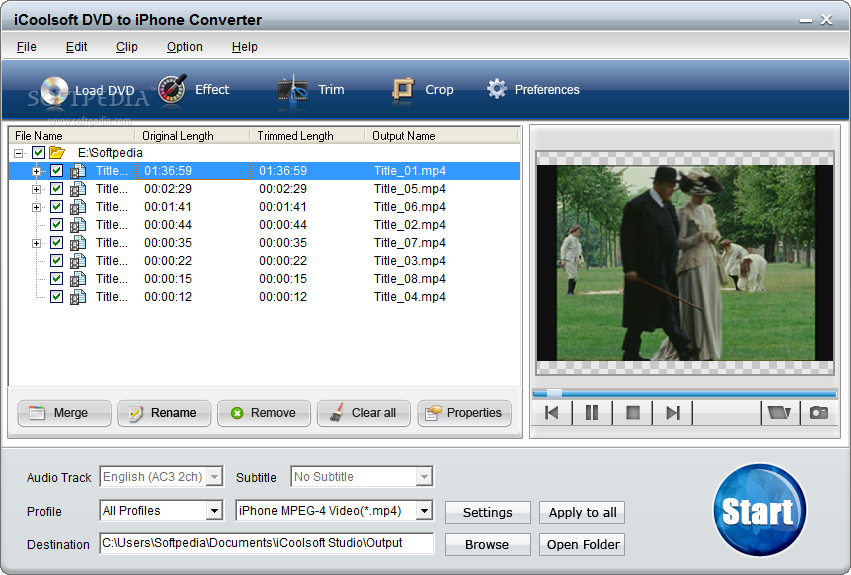Open the Option menu
Image resolution: width=851 pixels, height=575 pixels.
[185, 47]
